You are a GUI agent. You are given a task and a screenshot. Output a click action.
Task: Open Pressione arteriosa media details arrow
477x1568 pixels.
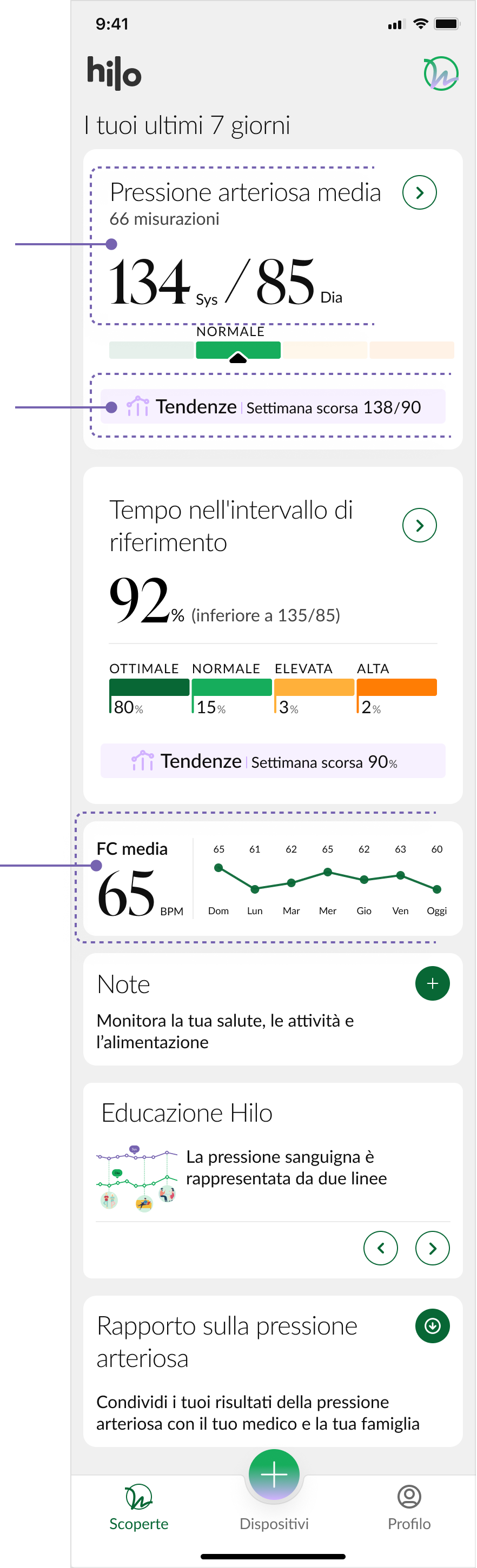(420, 193)
